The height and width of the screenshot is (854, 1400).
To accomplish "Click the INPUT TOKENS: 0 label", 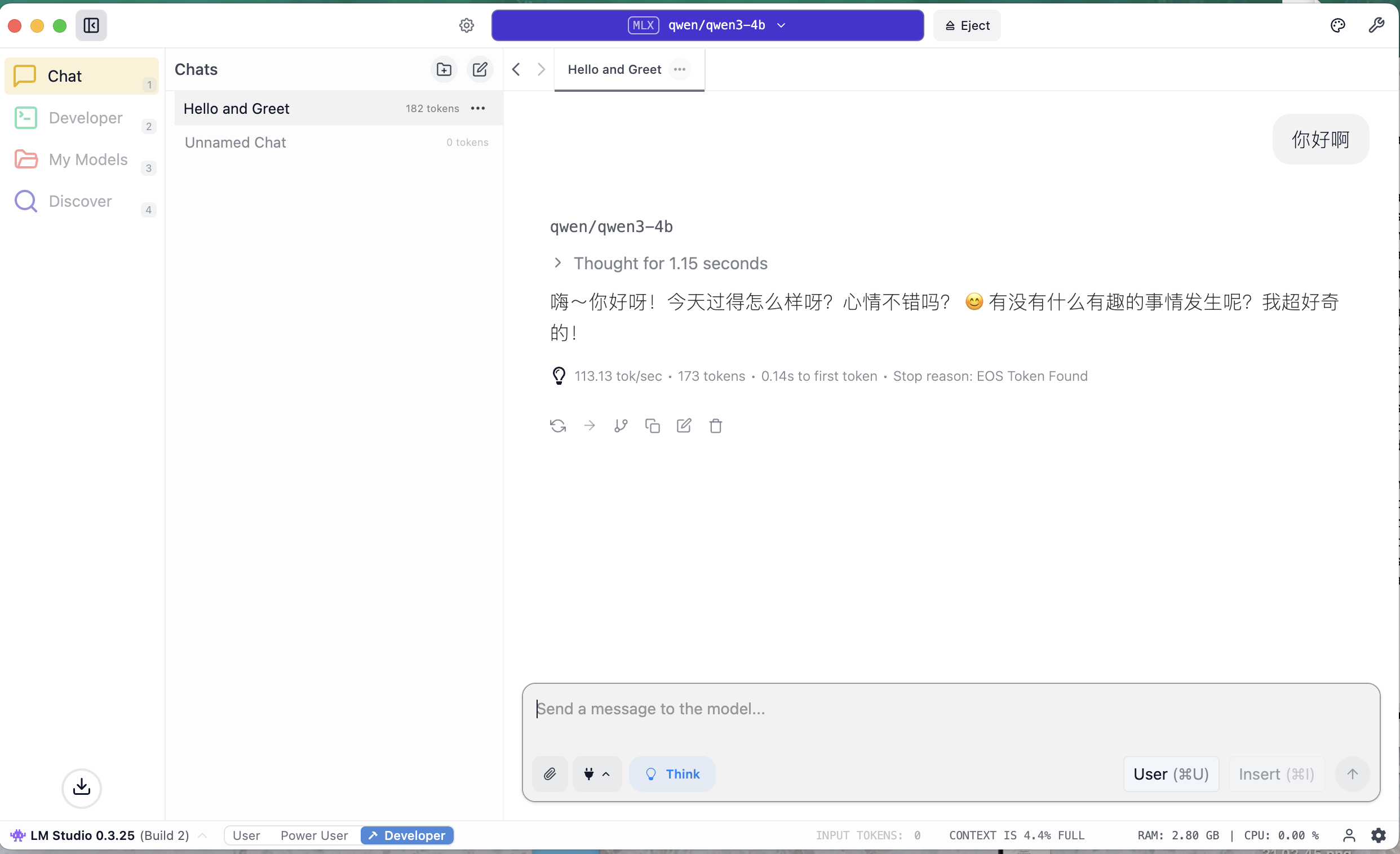I will (x=867, y=835).
